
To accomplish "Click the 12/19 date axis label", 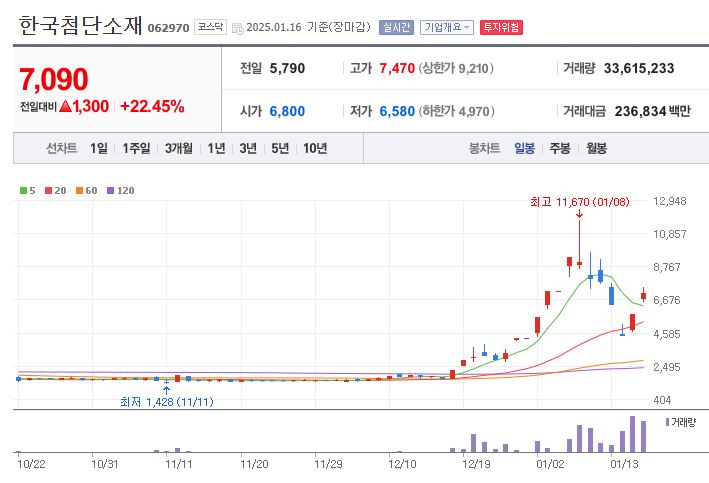I will [x=476, y=464].
